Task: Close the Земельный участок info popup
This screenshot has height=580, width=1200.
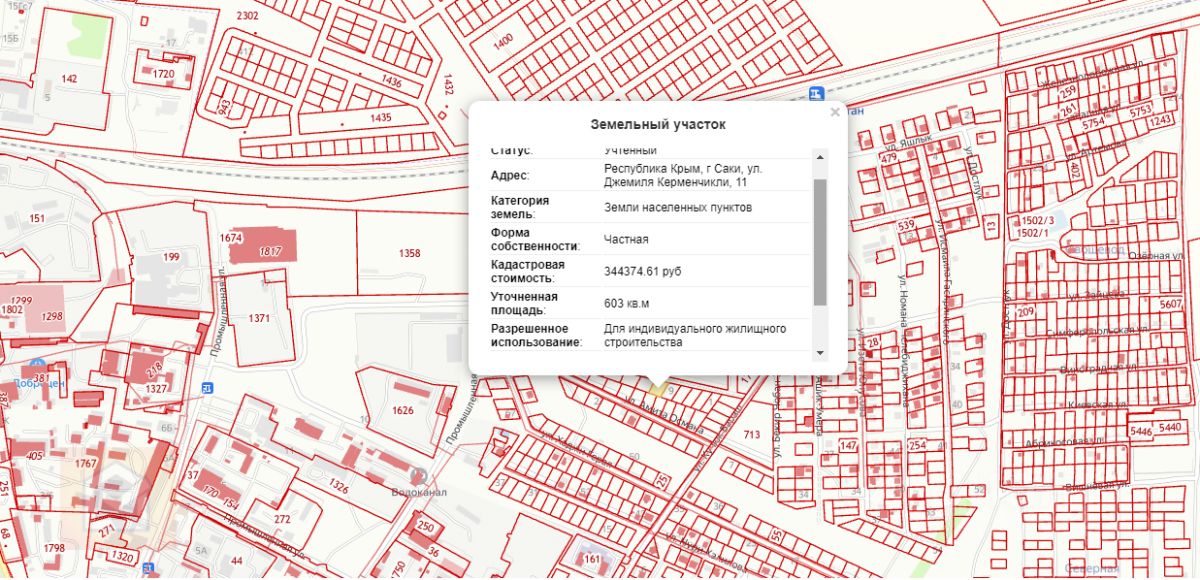Action: (x=835, y=113)
